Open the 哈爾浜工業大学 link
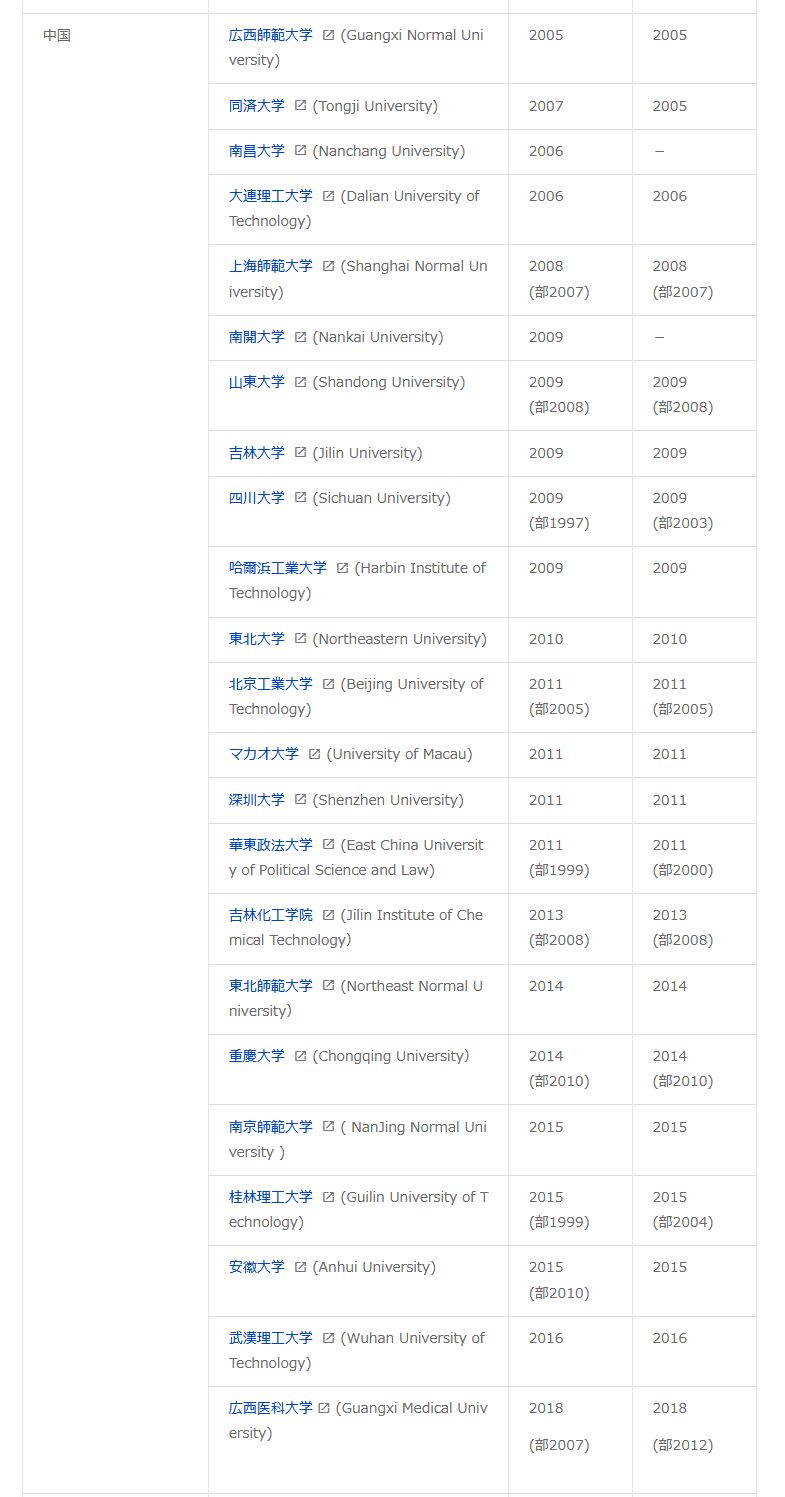The image size is (785, 1497). (x=277, y=568)
